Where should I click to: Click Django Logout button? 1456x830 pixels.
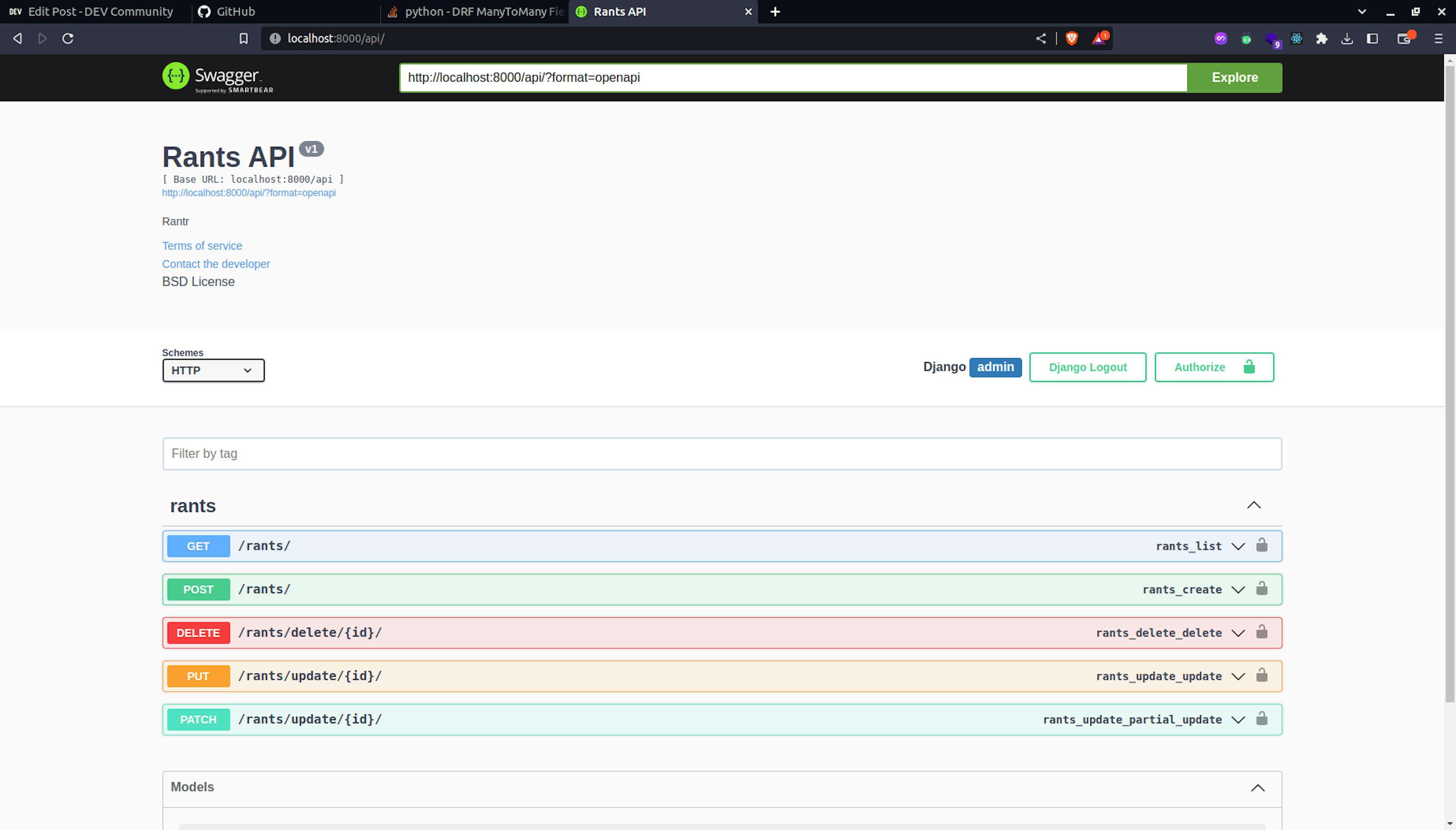pos(1088,367)
